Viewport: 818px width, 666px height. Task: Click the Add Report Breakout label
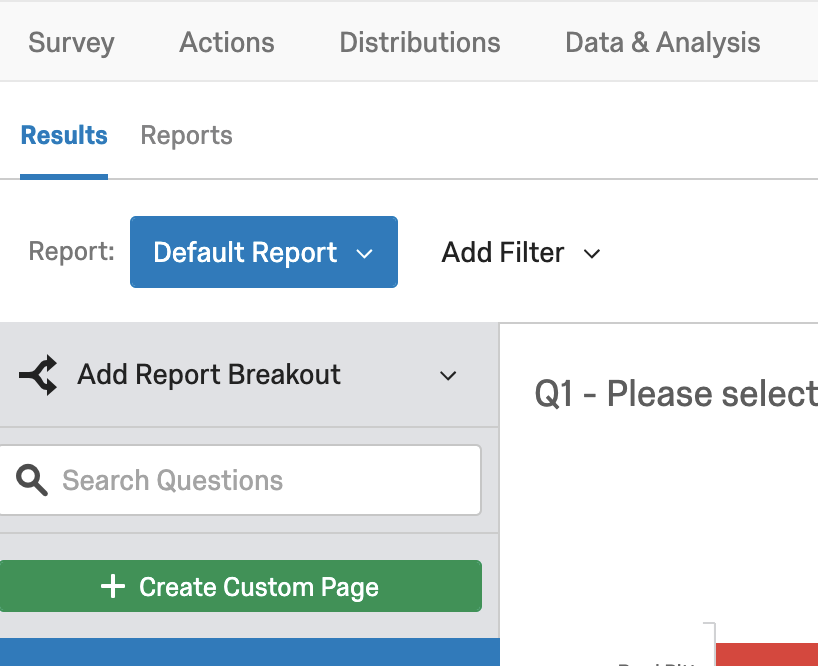pyautogui.click(x=209, y=375)
